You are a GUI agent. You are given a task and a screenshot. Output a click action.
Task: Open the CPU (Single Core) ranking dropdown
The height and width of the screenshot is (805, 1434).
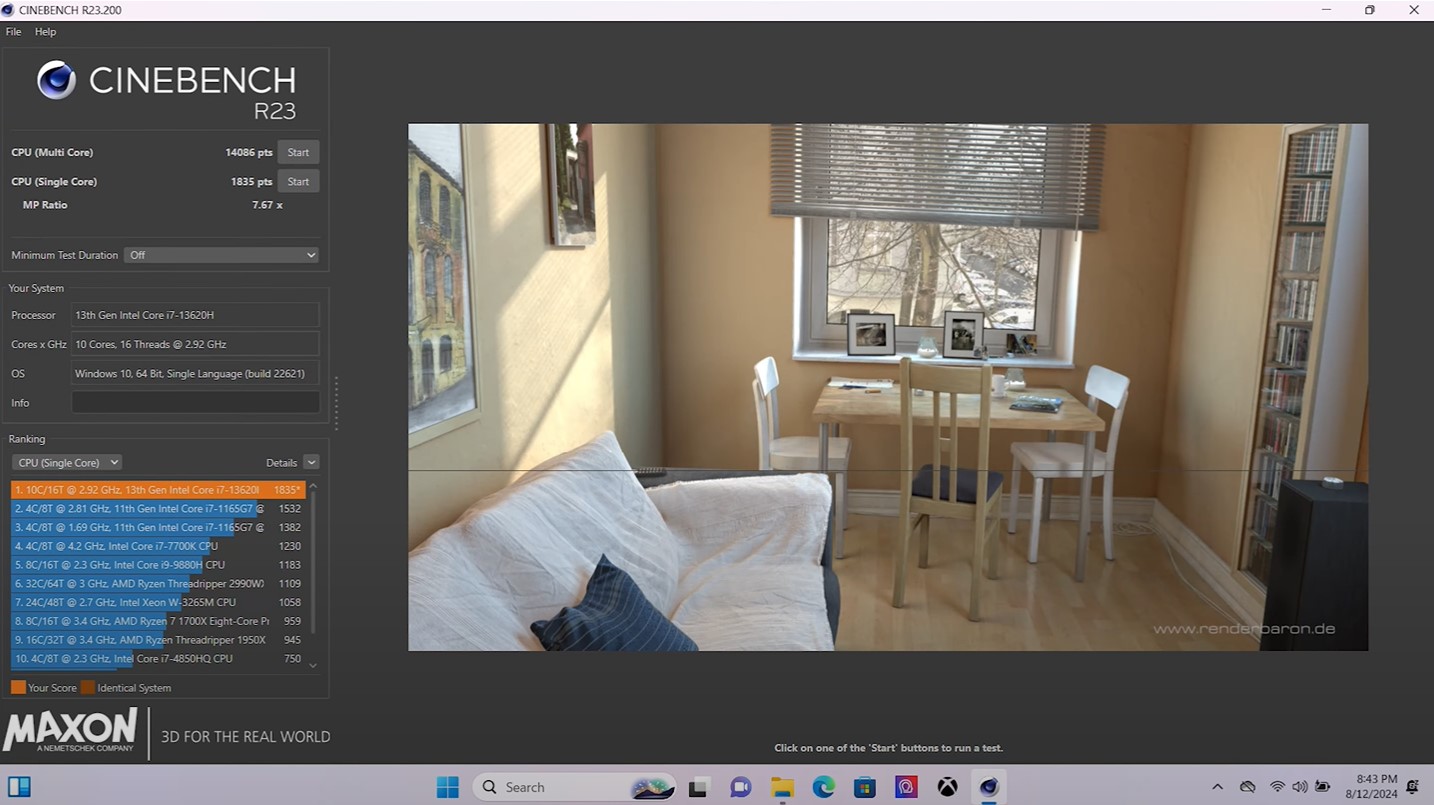[x=67, y=462]
